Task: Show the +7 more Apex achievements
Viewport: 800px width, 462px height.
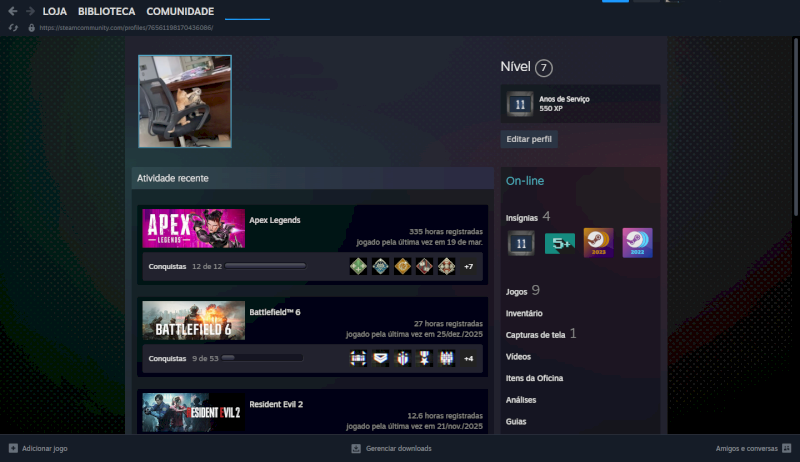Action: pyautogui.click(x=468, y=266)
